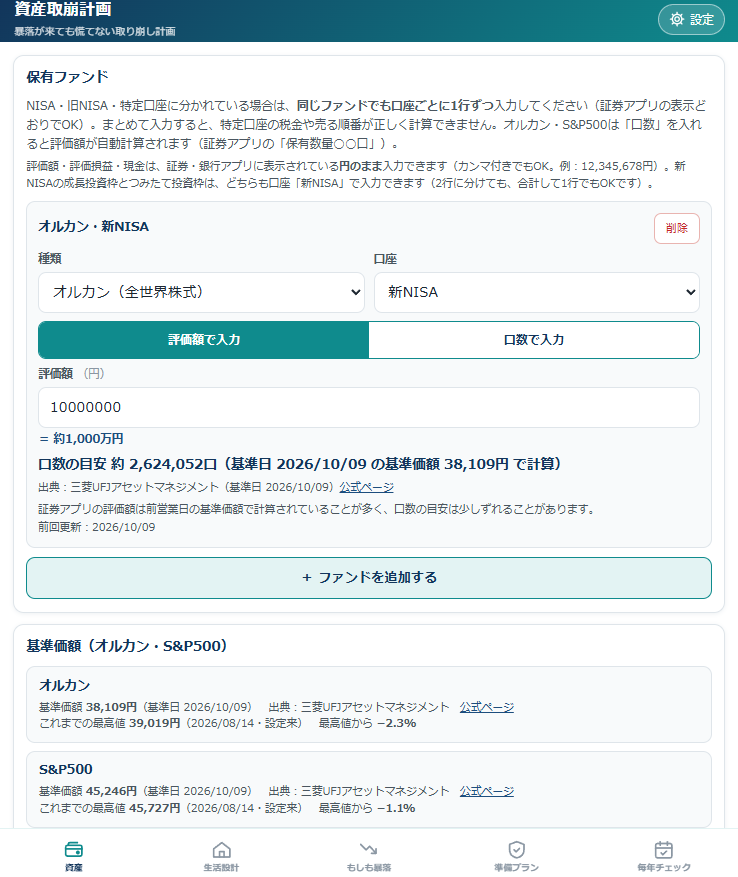Click the オルカン・新NISA card title
This screenshot has height=877, width=738.
click(x=93, y=227)
